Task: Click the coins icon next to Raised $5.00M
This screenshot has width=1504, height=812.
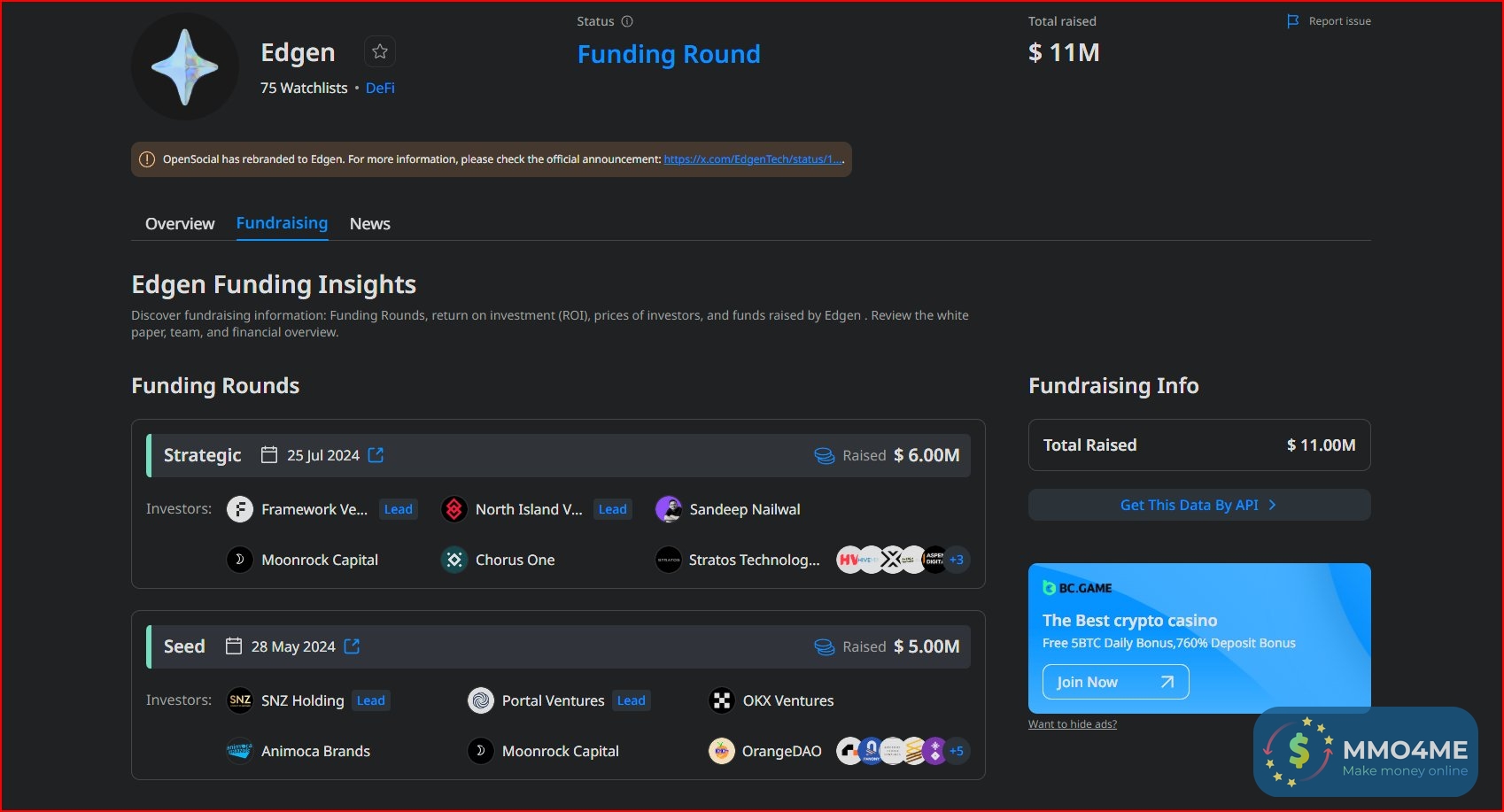Action: [825, 647]
